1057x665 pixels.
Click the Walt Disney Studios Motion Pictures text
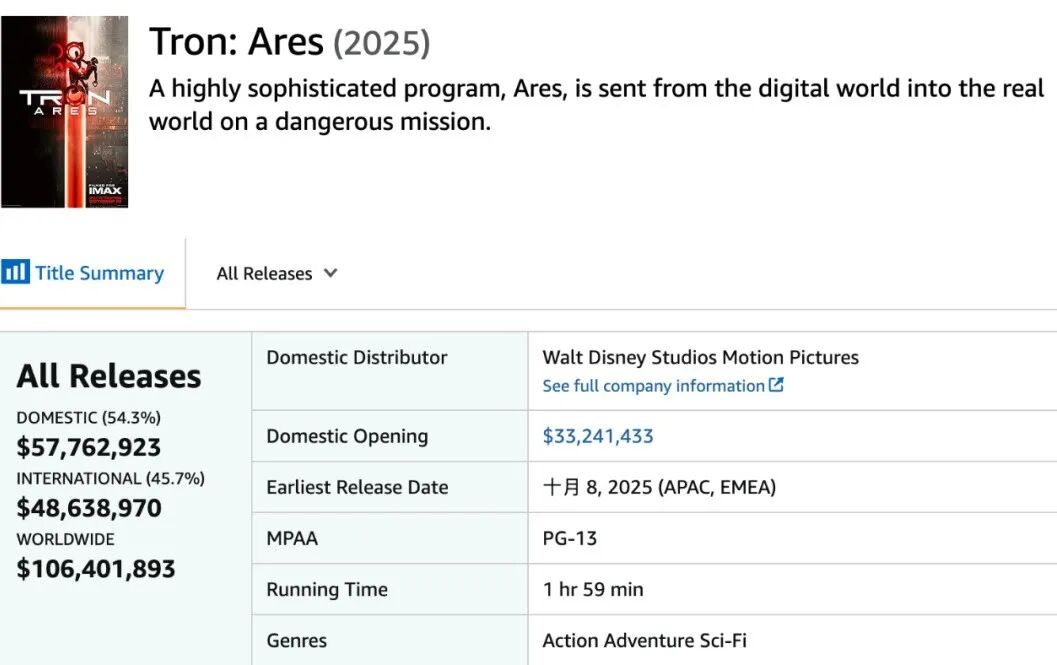coord(700,357)
